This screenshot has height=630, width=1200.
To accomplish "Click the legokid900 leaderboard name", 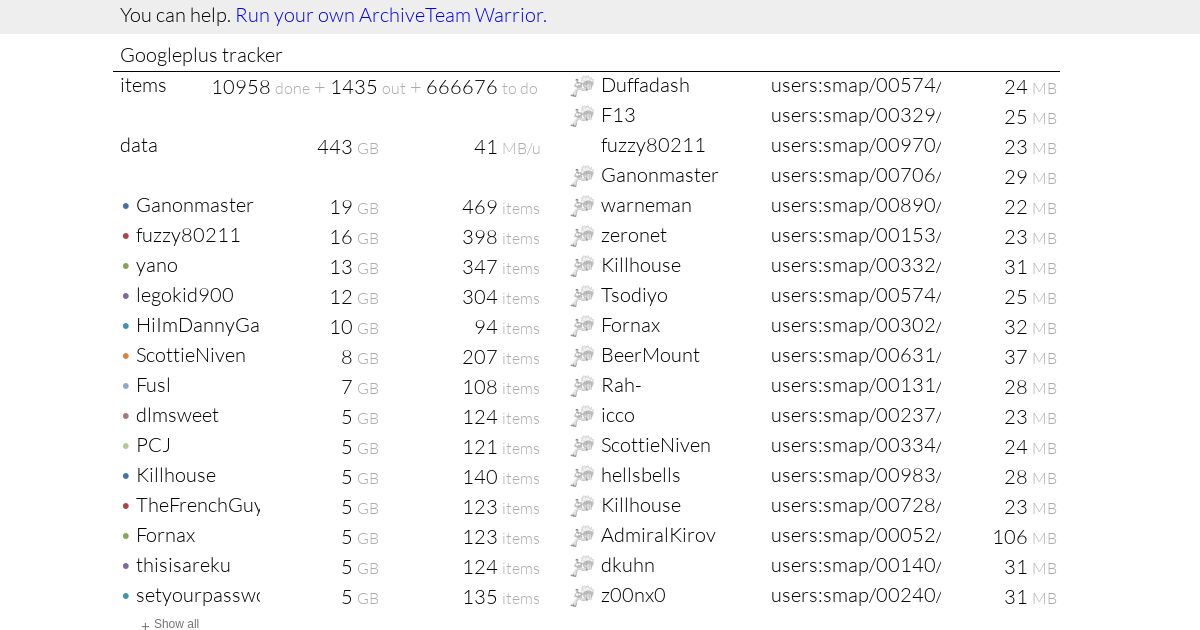I will pos(185,295).
